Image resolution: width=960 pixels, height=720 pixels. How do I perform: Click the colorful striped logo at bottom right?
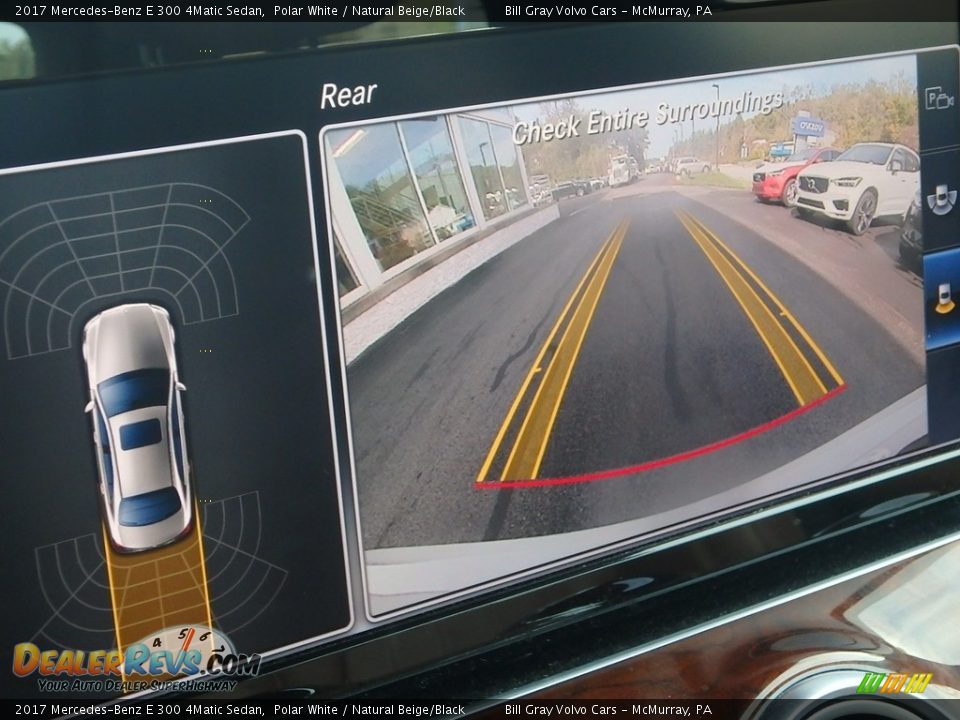(x=894, y=683)
